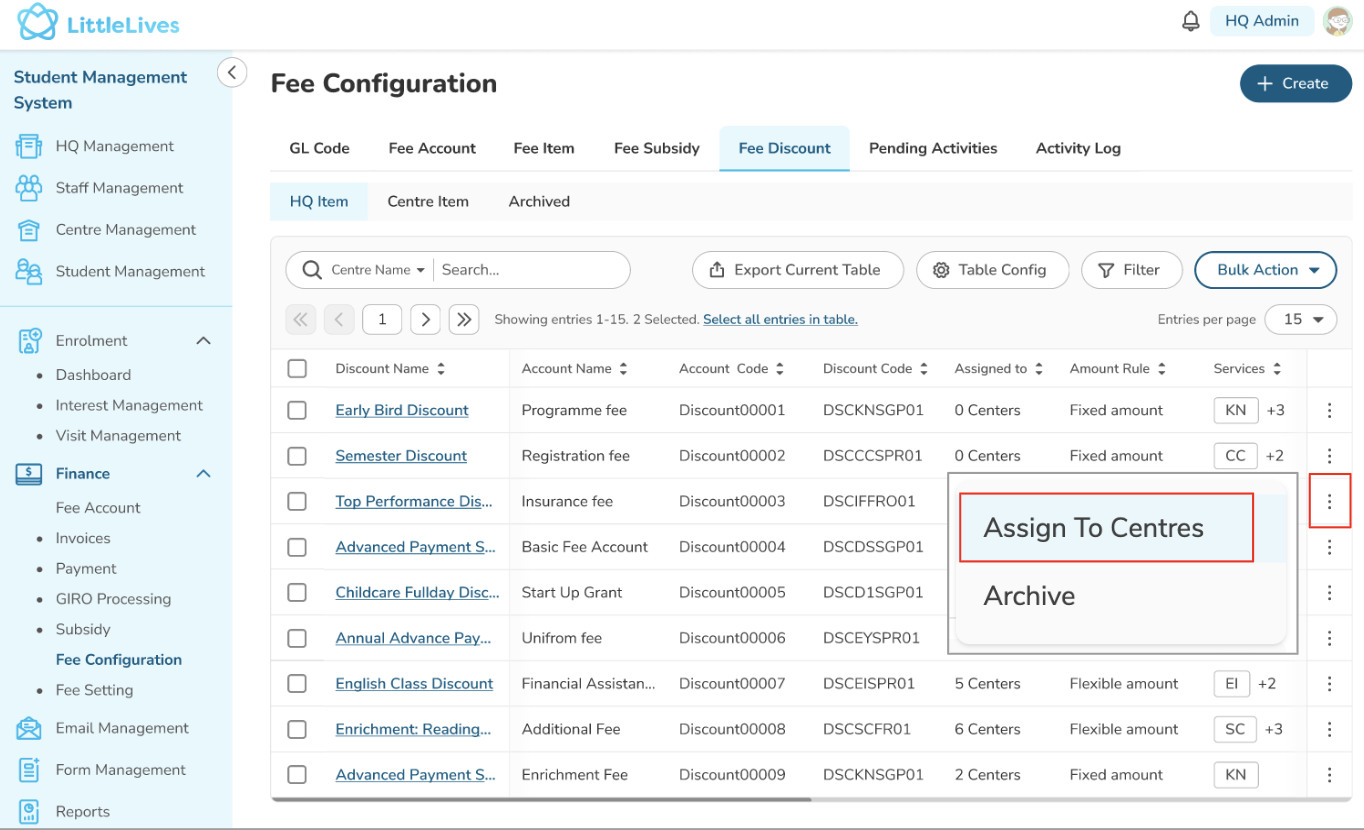Image resolution: width=1364 pixels, height=830 pixels.
Task: Select the English Class Discount row checkbox
Action: 297,684
